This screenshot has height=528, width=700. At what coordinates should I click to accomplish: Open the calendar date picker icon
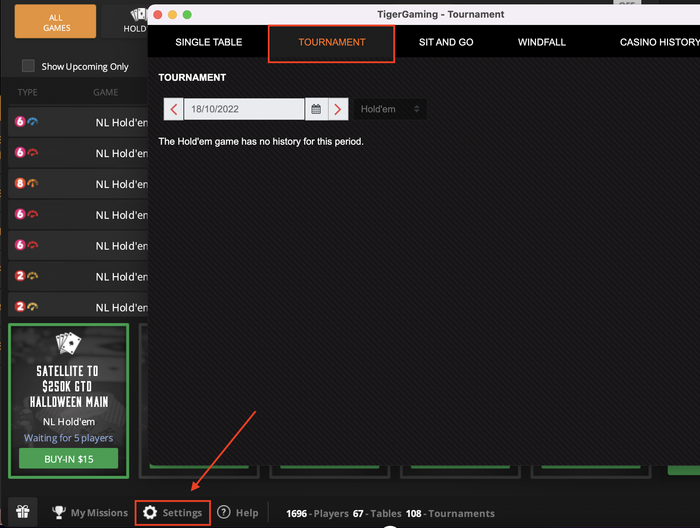coord(316,109)
